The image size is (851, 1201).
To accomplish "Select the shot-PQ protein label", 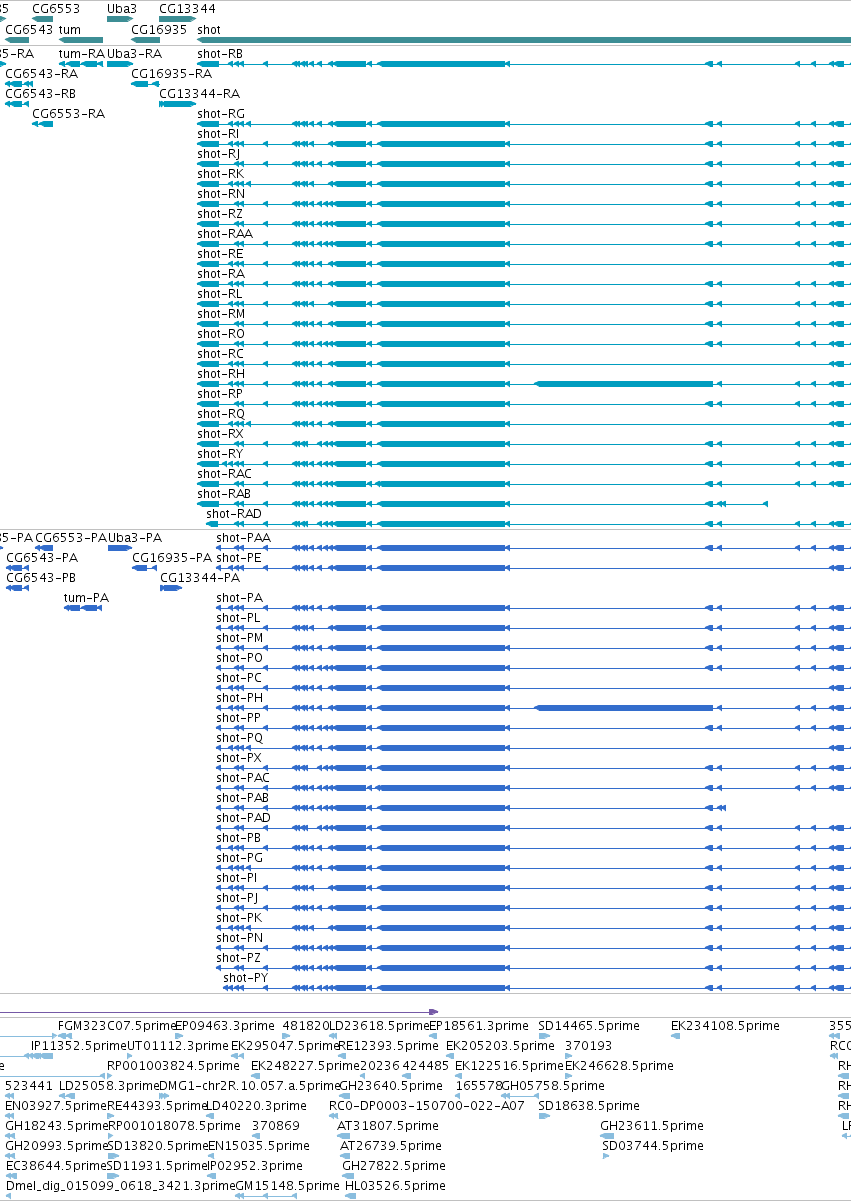I will 240,737.
